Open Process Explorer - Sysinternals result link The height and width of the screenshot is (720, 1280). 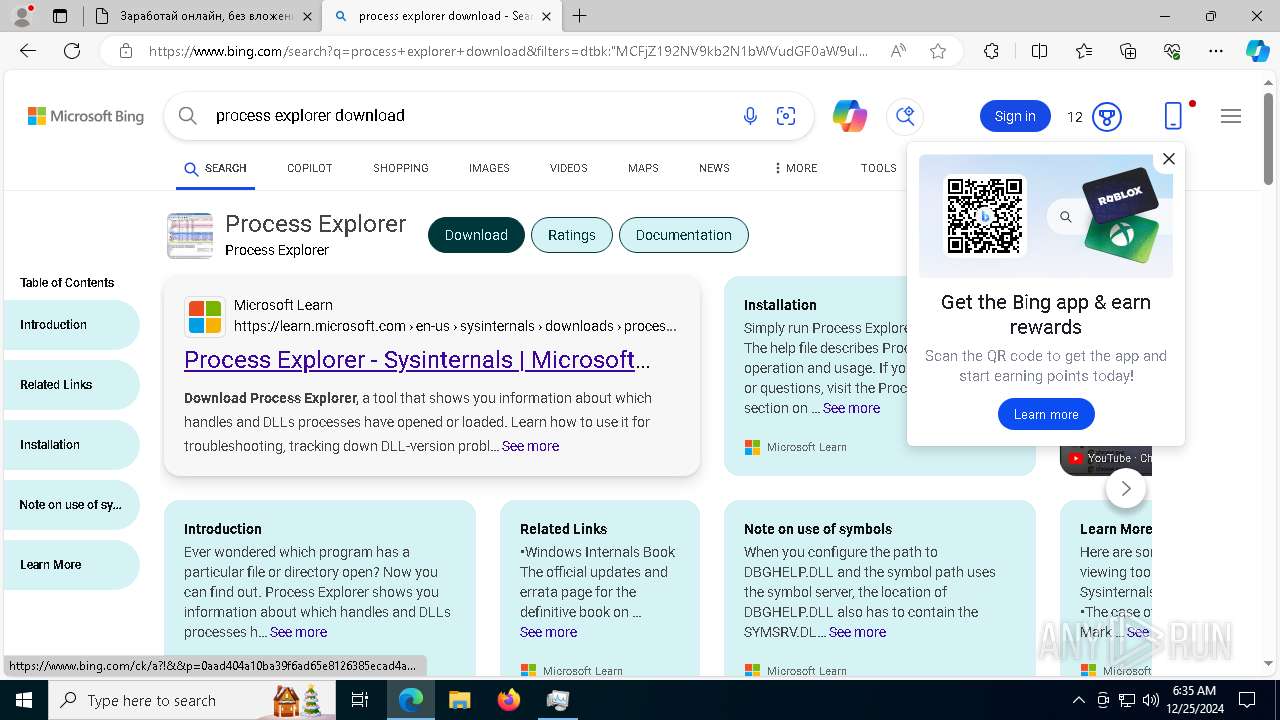(417, 360)
